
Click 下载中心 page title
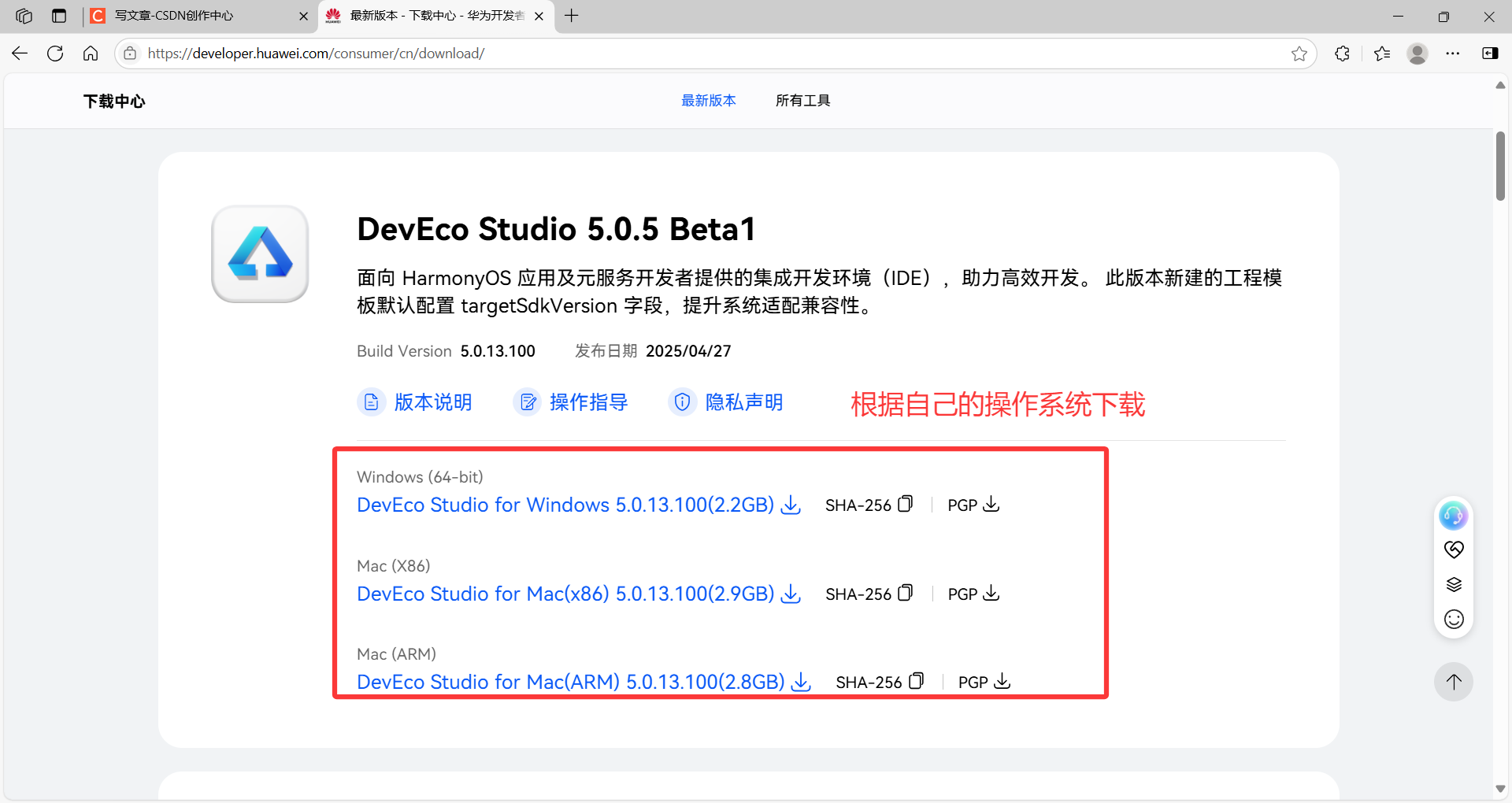(114, 102)
